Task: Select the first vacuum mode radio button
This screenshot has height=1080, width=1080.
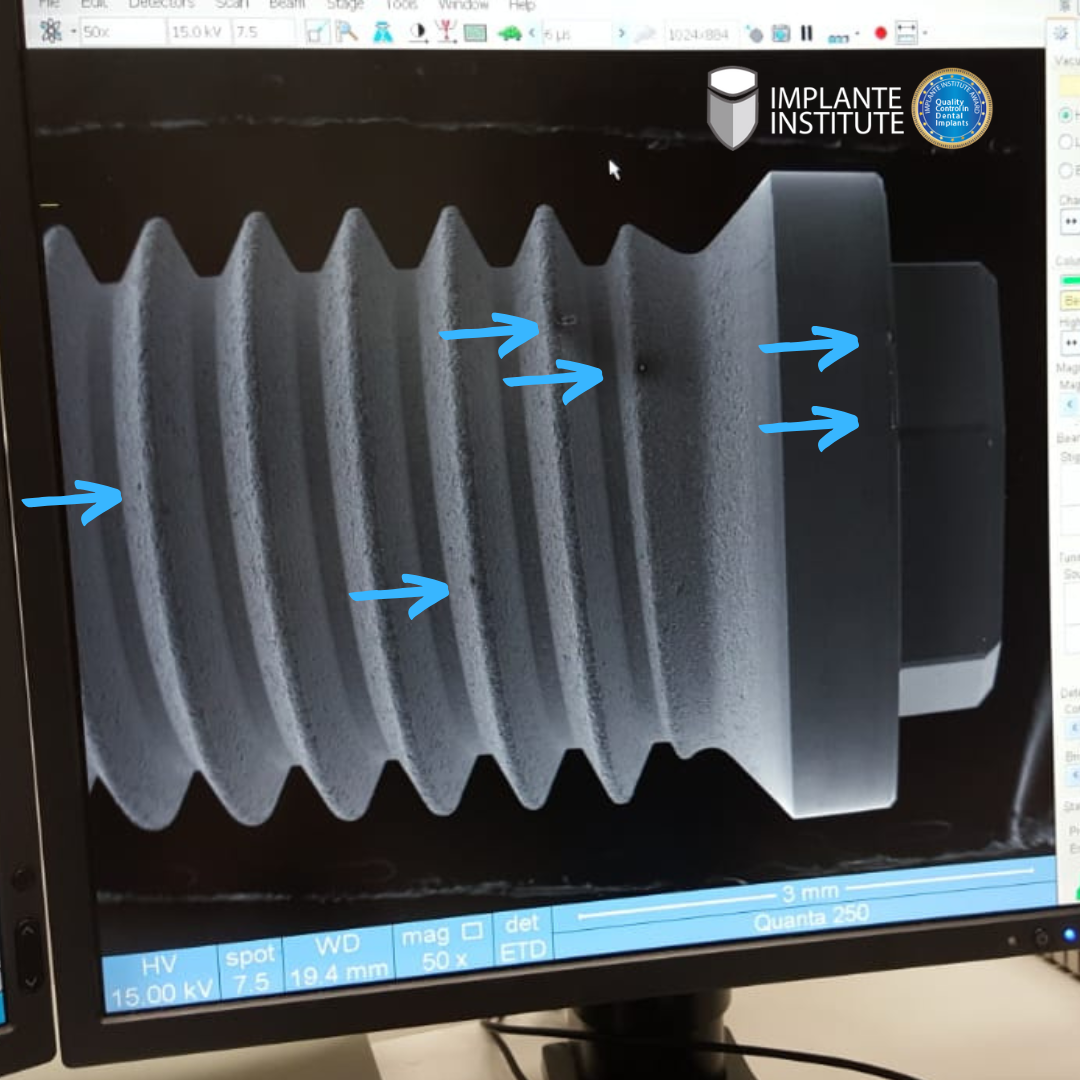Action: click(x=1064, y=115)
